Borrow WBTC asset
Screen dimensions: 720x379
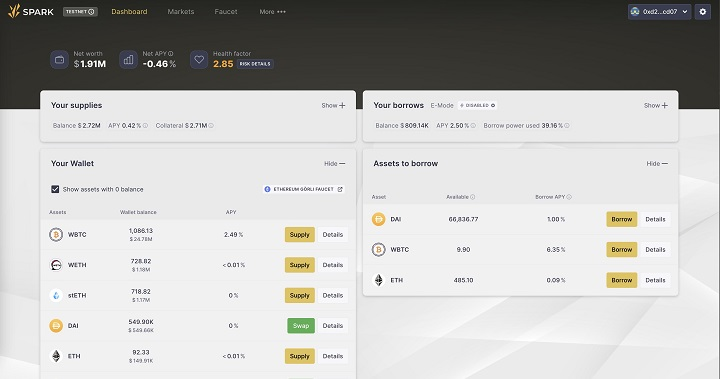point(622,249)
